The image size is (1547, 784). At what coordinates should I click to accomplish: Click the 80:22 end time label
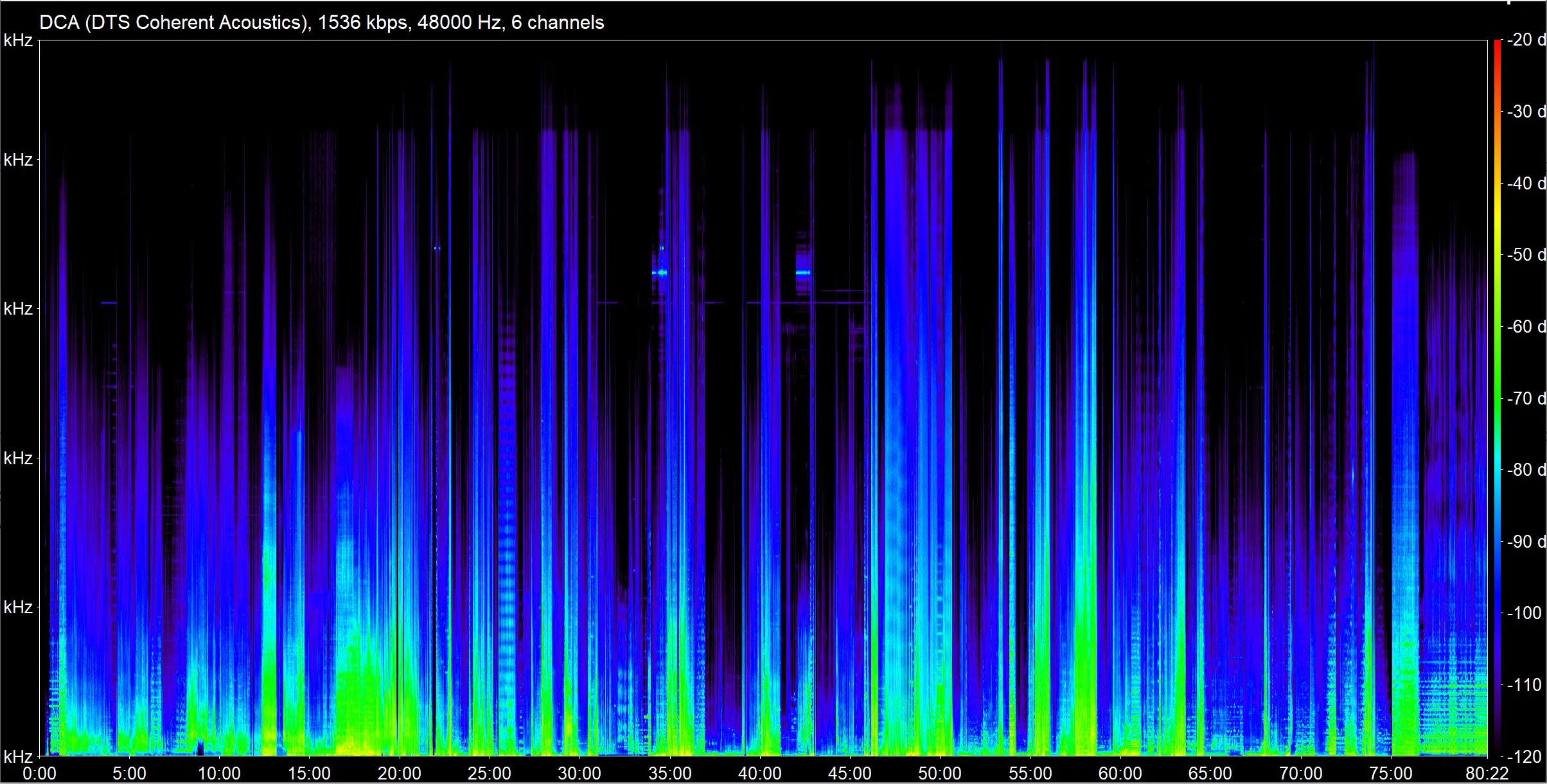(x=1487, y=773)
